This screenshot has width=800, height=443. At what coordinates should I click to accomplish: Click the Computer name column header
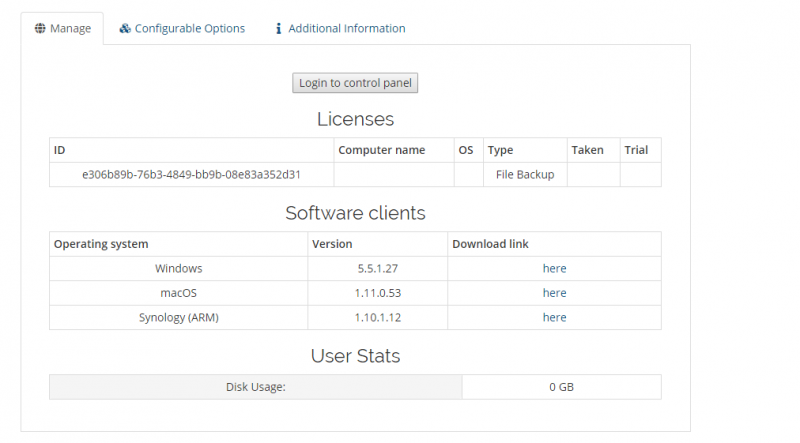tap(394, 150)
